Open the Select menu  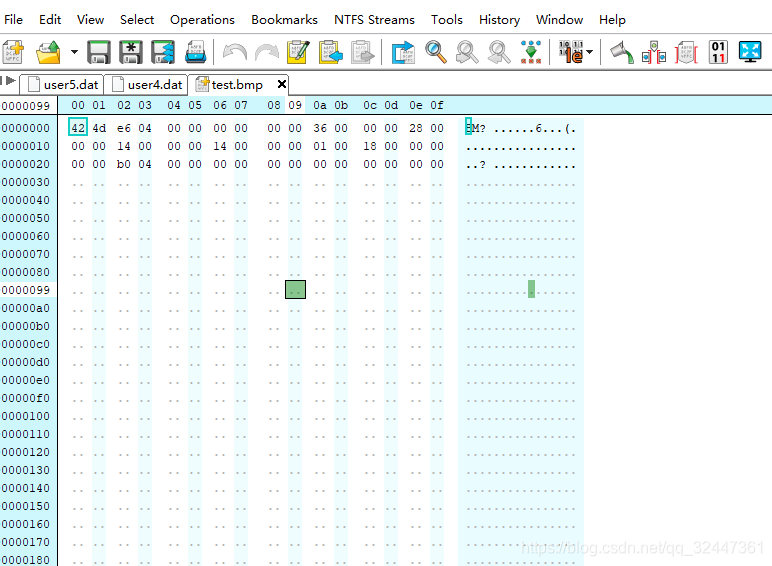click(x=137, y=20)
